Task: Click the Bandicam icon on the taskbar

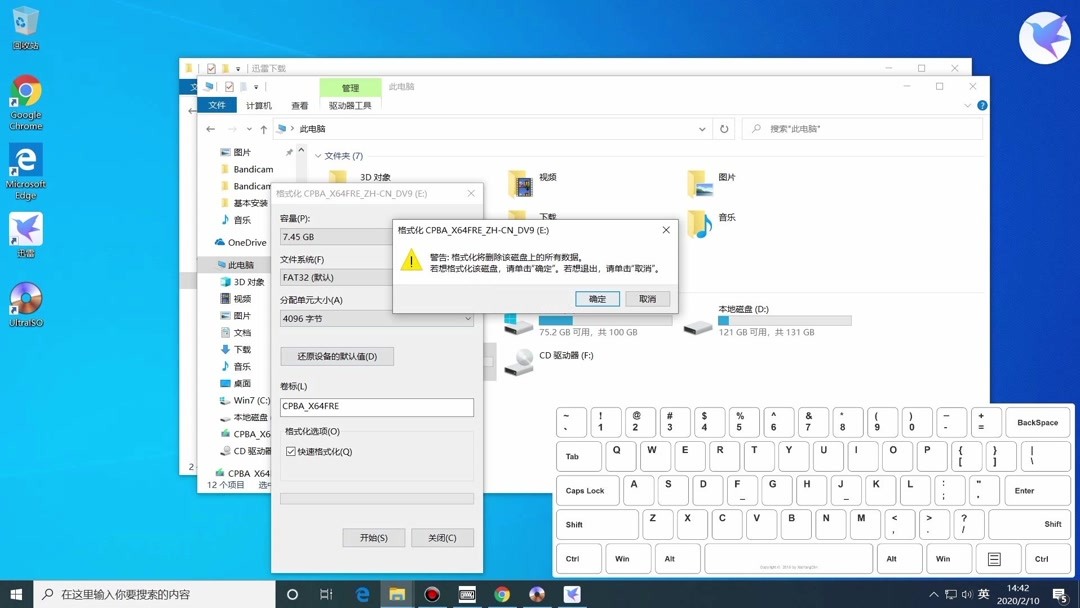Action: [431, 593]
